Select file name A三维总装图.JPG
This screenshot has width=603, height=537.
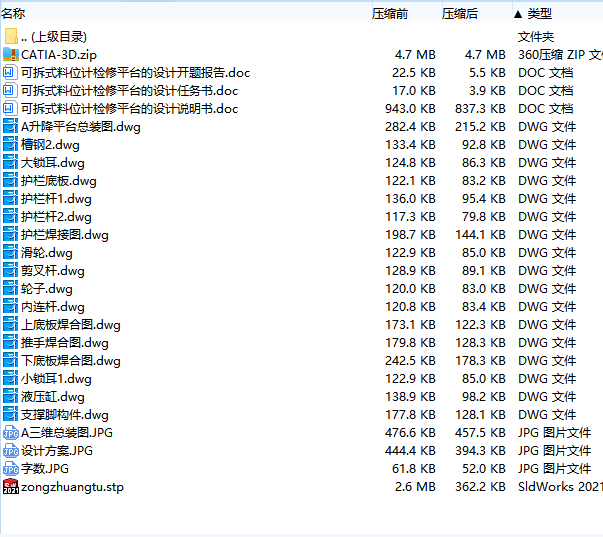click(67, 433)
